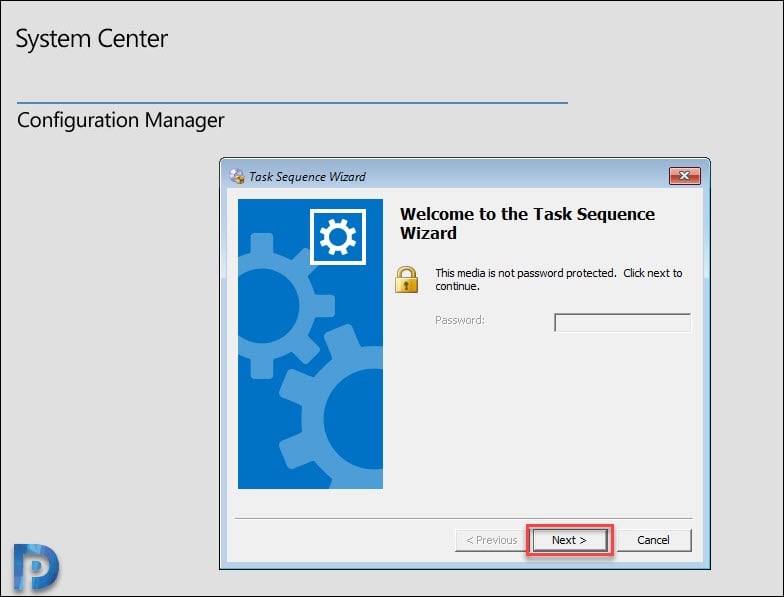Focus the Password input field
Image resolution: width=784 pixels, height=597 pixels.
[622, 322]
